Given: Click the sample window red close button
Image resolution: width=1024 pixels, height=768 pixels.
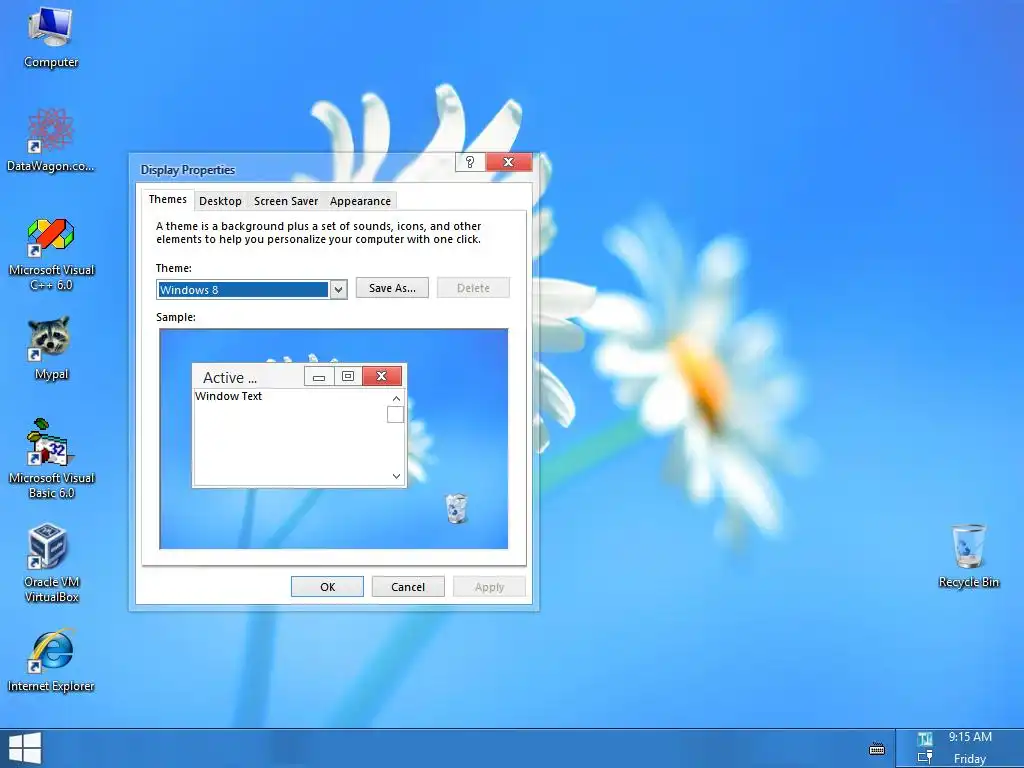Looking at the screenshot, I should point(382,376).
